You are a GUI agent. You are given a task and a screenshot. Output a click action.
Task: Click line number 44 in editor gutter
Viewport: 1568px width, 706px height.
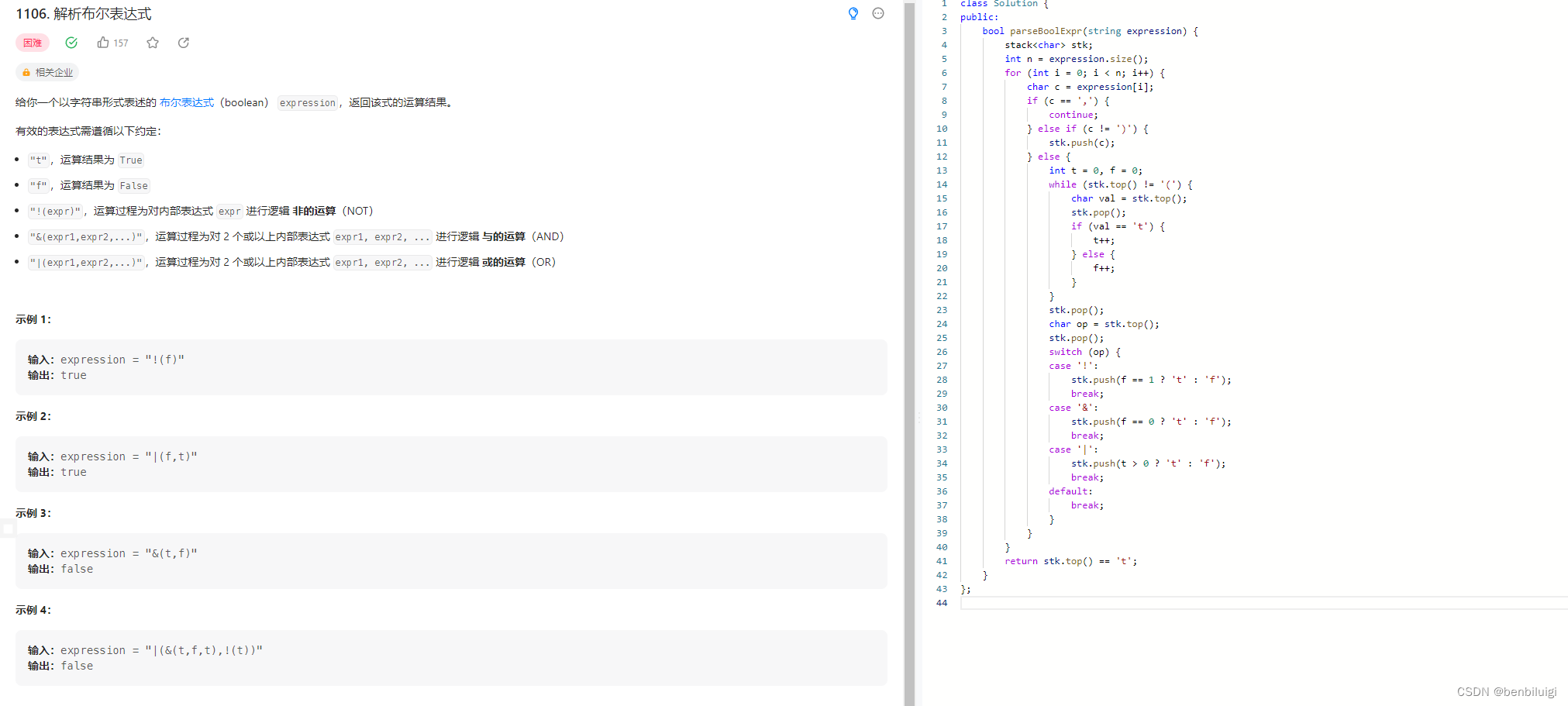pos(942,603)
